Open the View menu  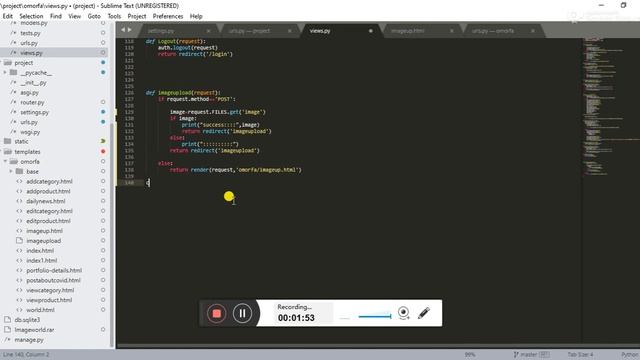74,16
